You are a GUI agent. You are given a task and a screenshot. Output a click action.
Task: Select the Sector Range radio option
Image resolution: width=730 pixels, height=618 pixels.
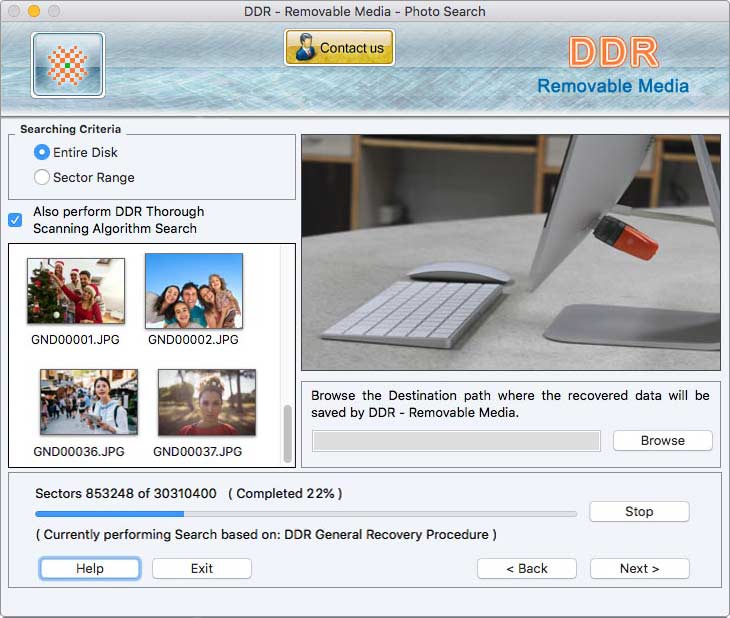pyautogui.click(x=42, y=177)
